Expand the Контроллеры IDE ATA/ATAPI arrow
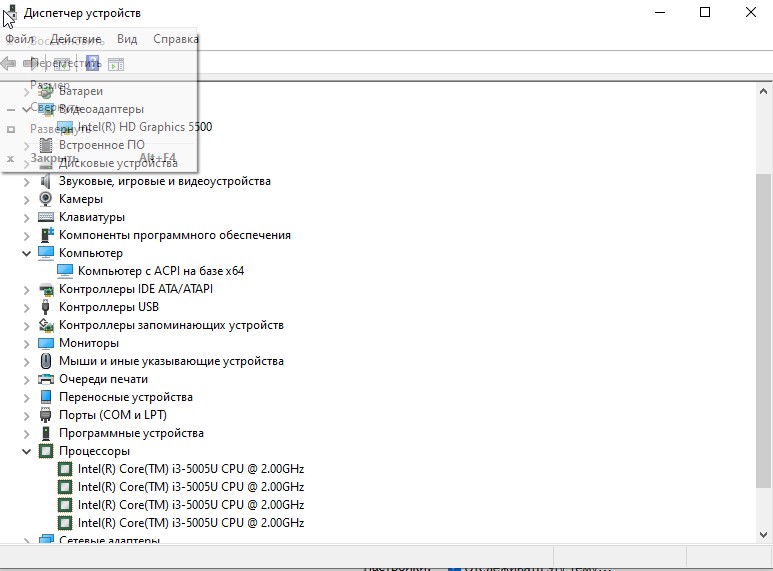Screen dimensions: 773x571 click(27, 290)
